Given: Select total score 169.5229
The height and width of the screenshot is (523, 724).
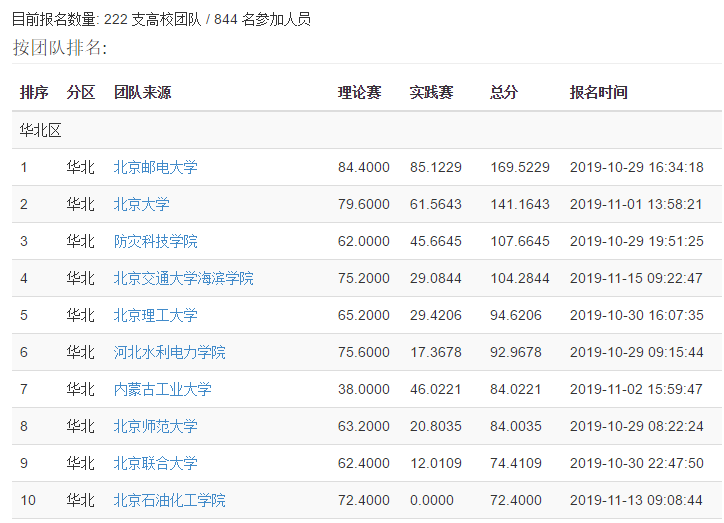Looking at the screenshot, I should pos(520,167).
